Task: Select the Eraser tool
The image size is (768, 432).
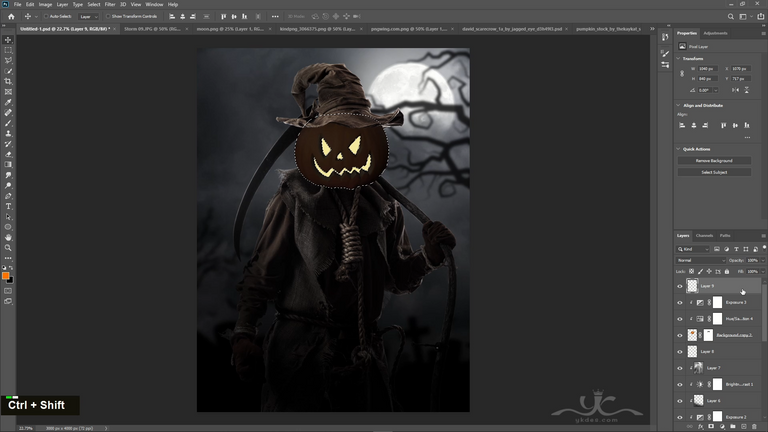Action: (x=8, y=154)
